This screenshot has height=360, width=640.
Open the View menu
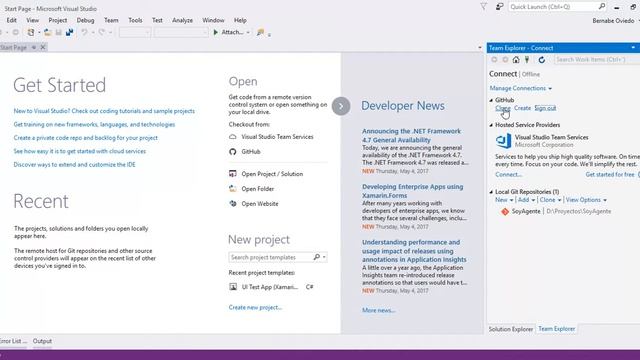[33, 20]
